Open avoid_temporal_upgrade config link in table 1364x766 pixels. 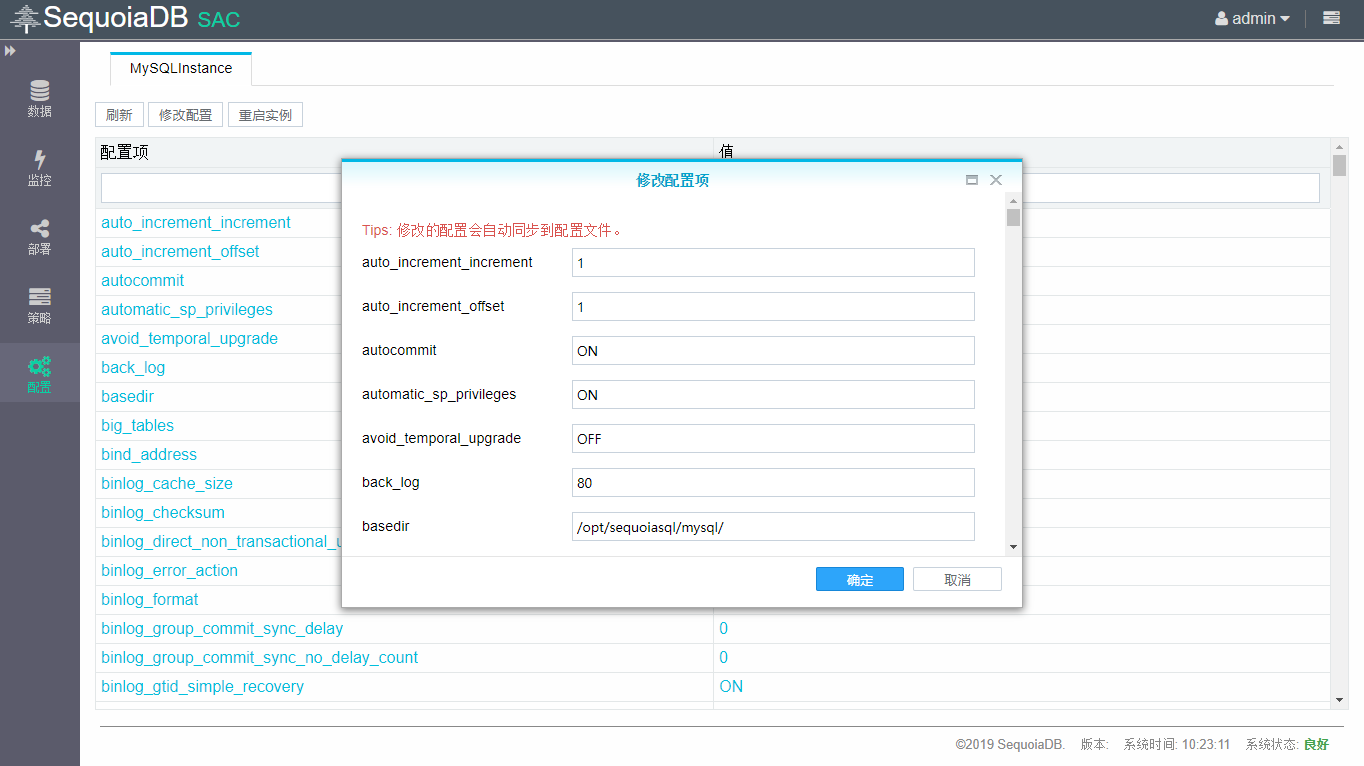click(x=190, y=339)
